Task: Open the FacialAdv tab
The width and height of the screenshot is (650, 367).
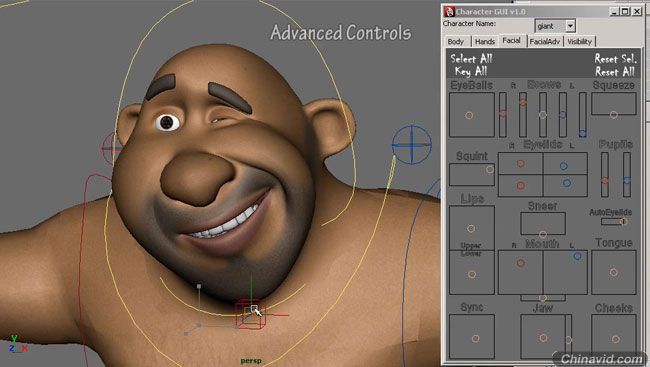Action: (545, 41)
